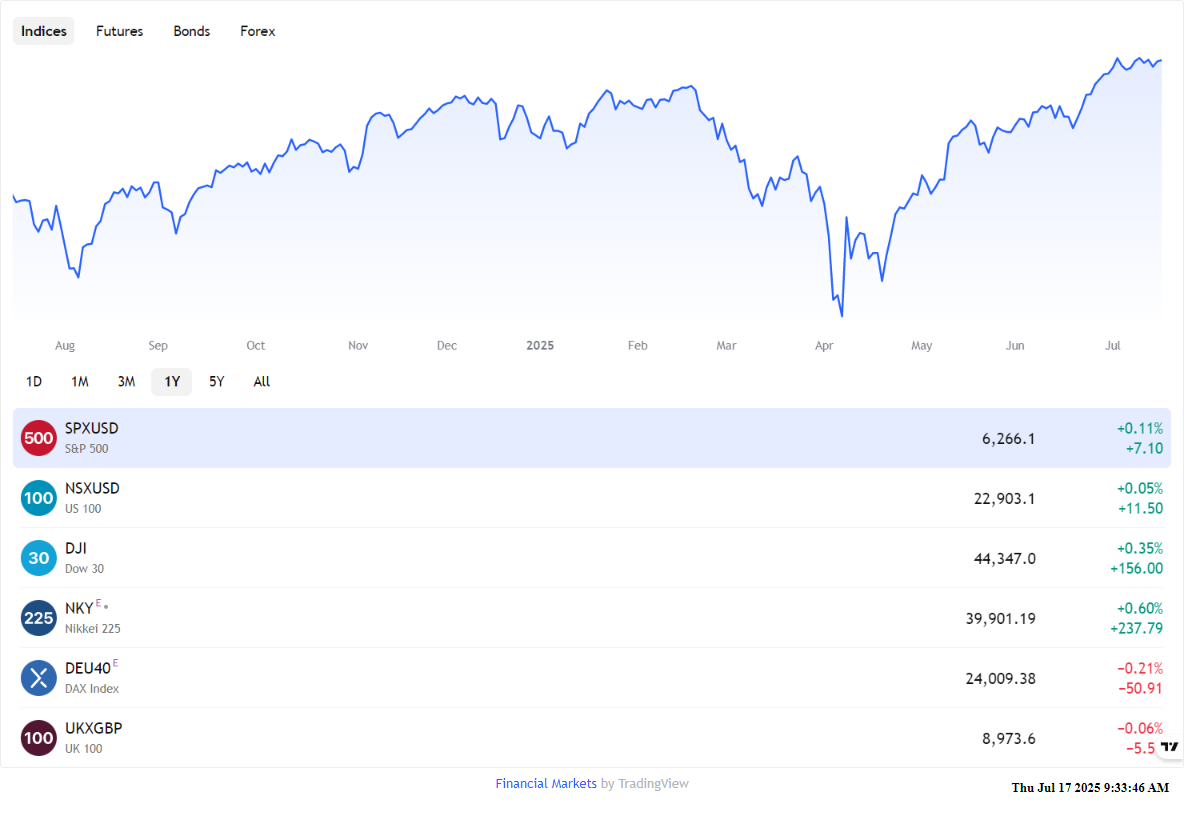
Task: Click the April low on the chart line
Action: tap(841, 315)
